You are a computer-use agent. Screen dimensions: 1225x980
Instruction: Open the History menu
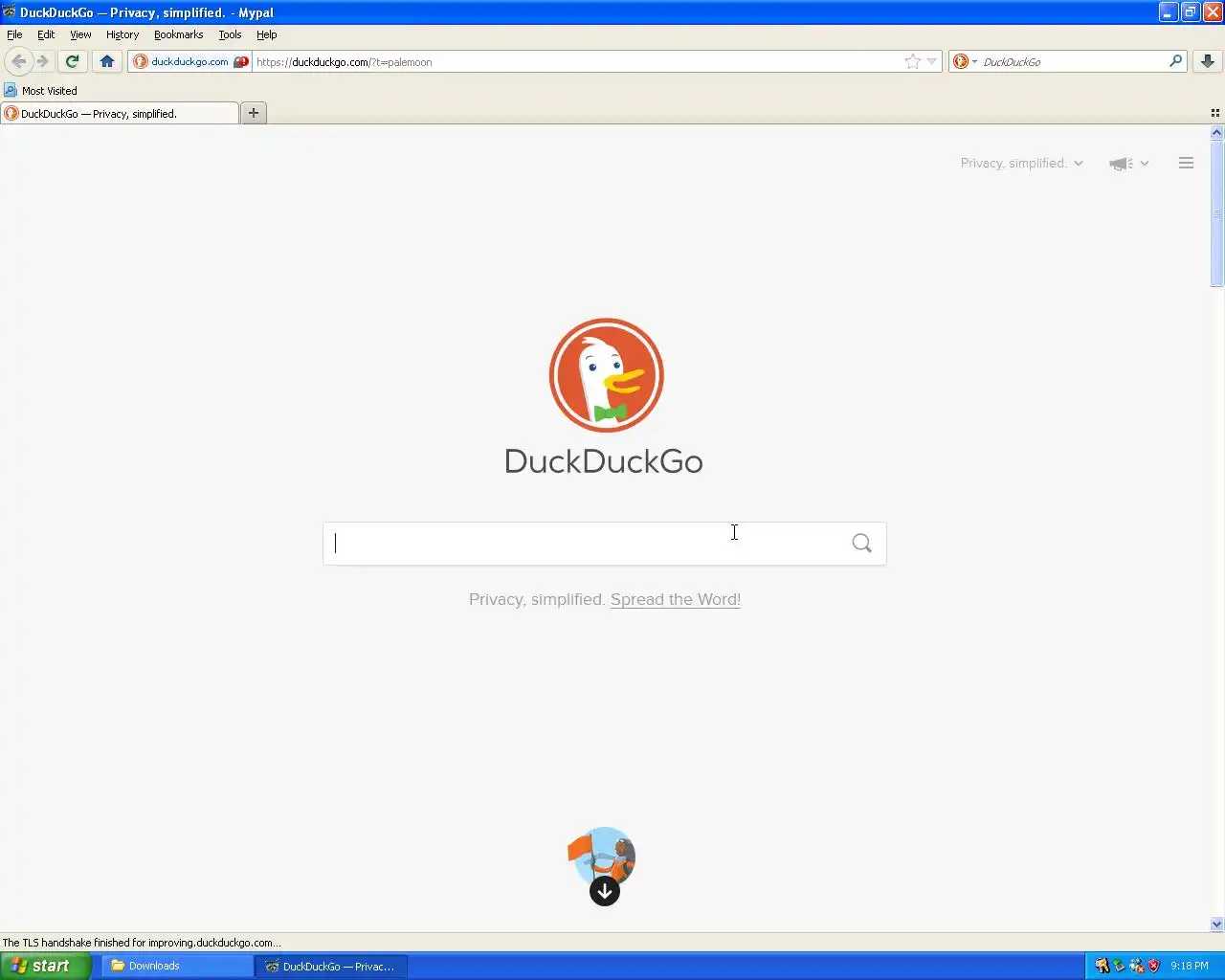(x=122, y=34)
